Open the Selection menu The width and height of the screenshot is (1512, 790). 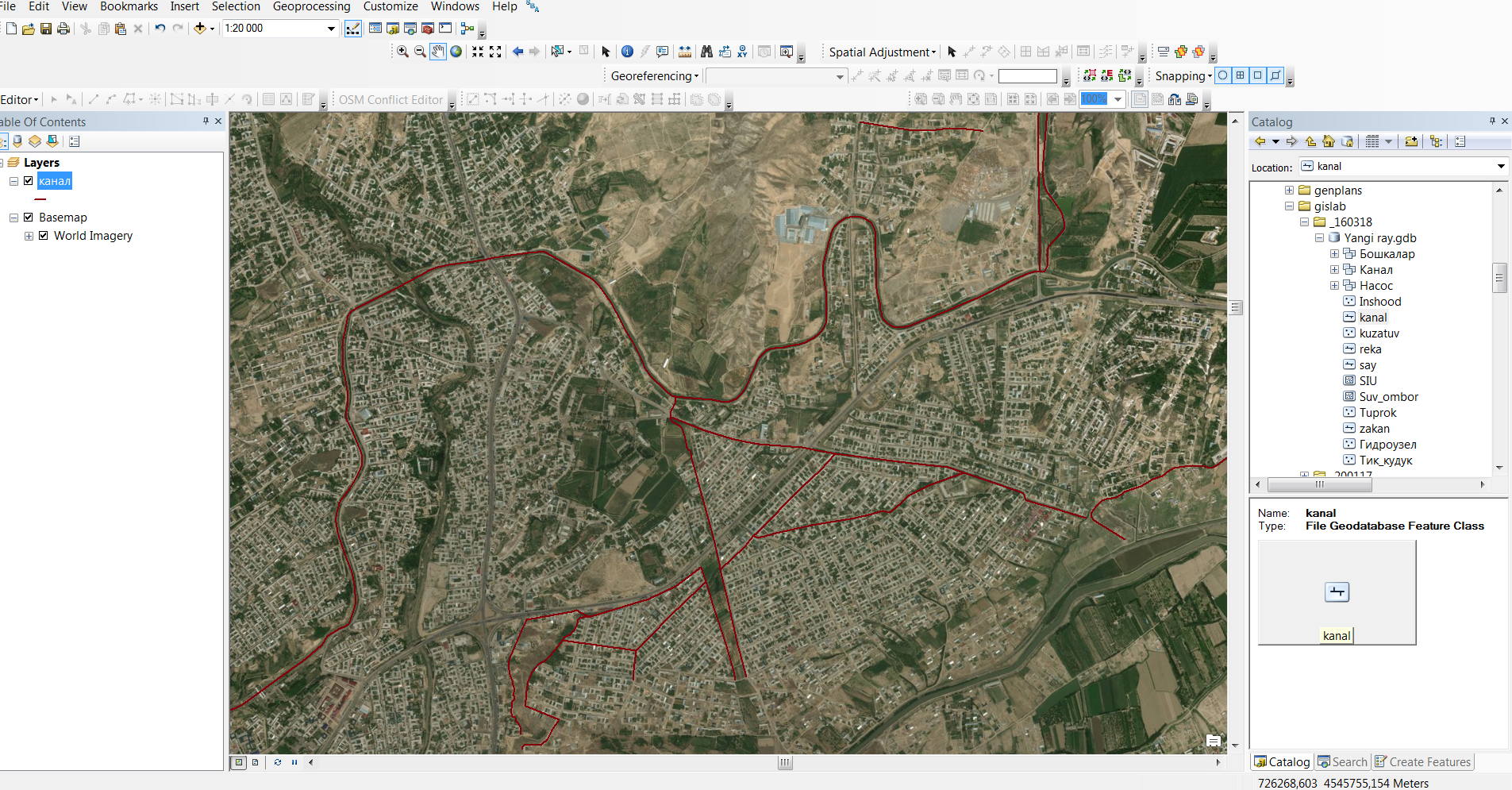pyautogui.click(x=236, y=6)
